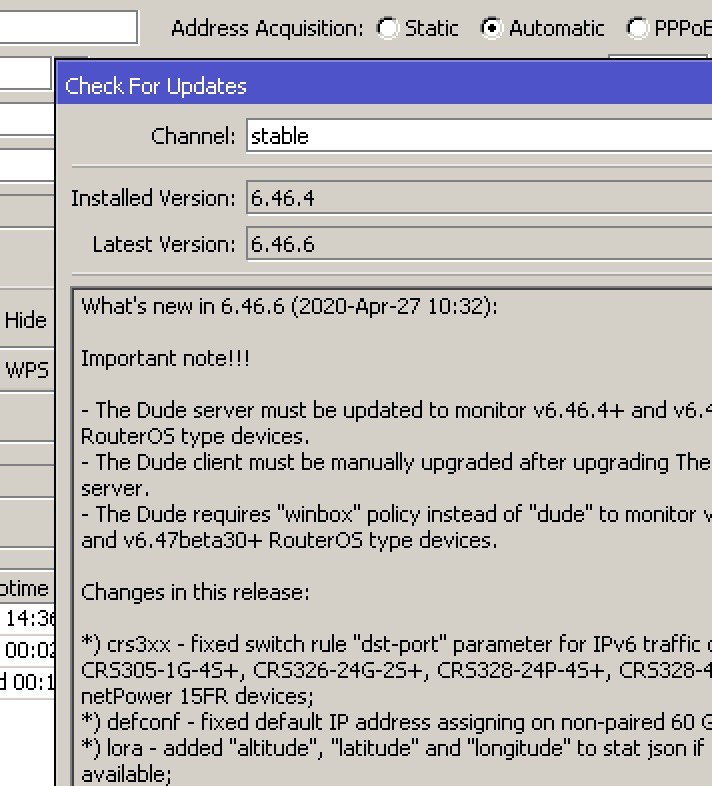712x786 pixels.
Task: Click the Installed Version field 6.46.4
Action: (479, 198)
